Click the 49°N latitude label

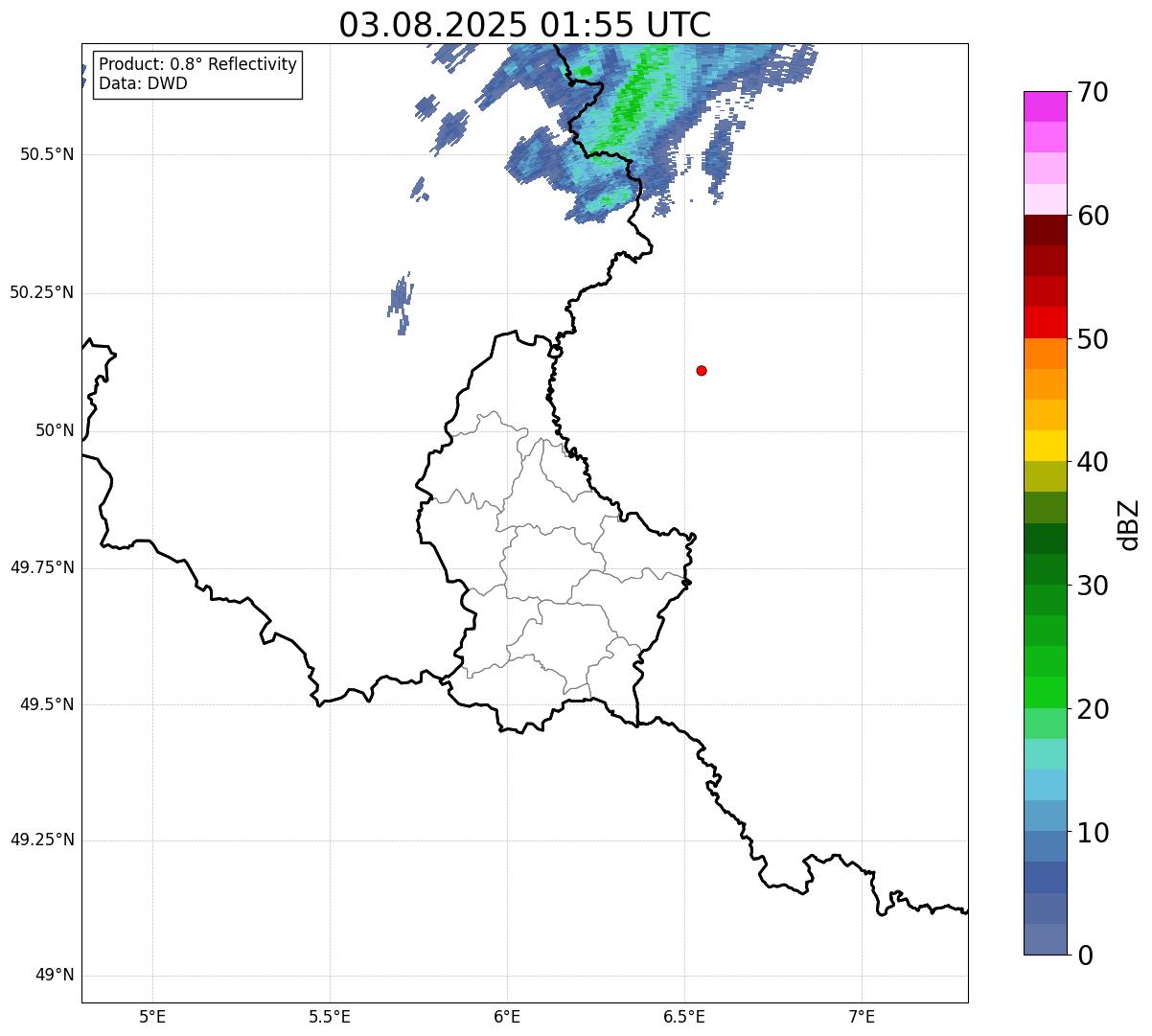coord(55,975)
